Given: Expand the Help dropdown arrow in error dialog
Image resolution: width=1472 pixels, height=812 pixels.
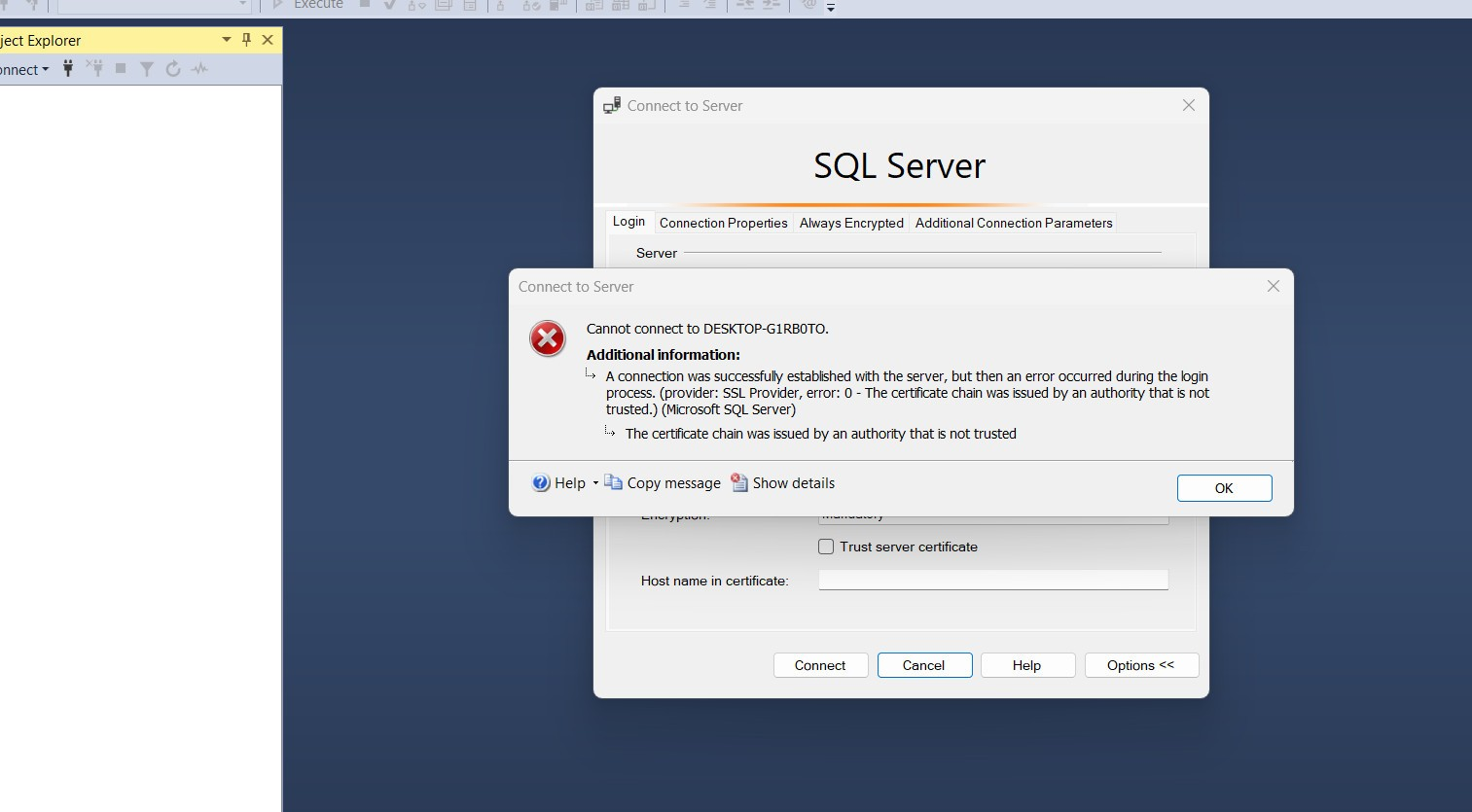Looking at the screenshot, I should coord(595,483).
